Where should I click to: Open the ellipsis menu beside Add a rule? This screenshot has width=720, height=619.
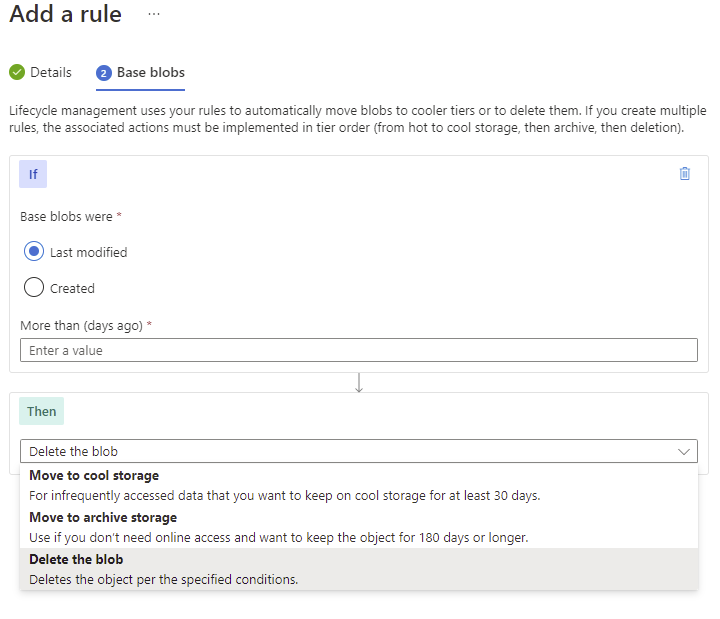click(x=153, y=15)
